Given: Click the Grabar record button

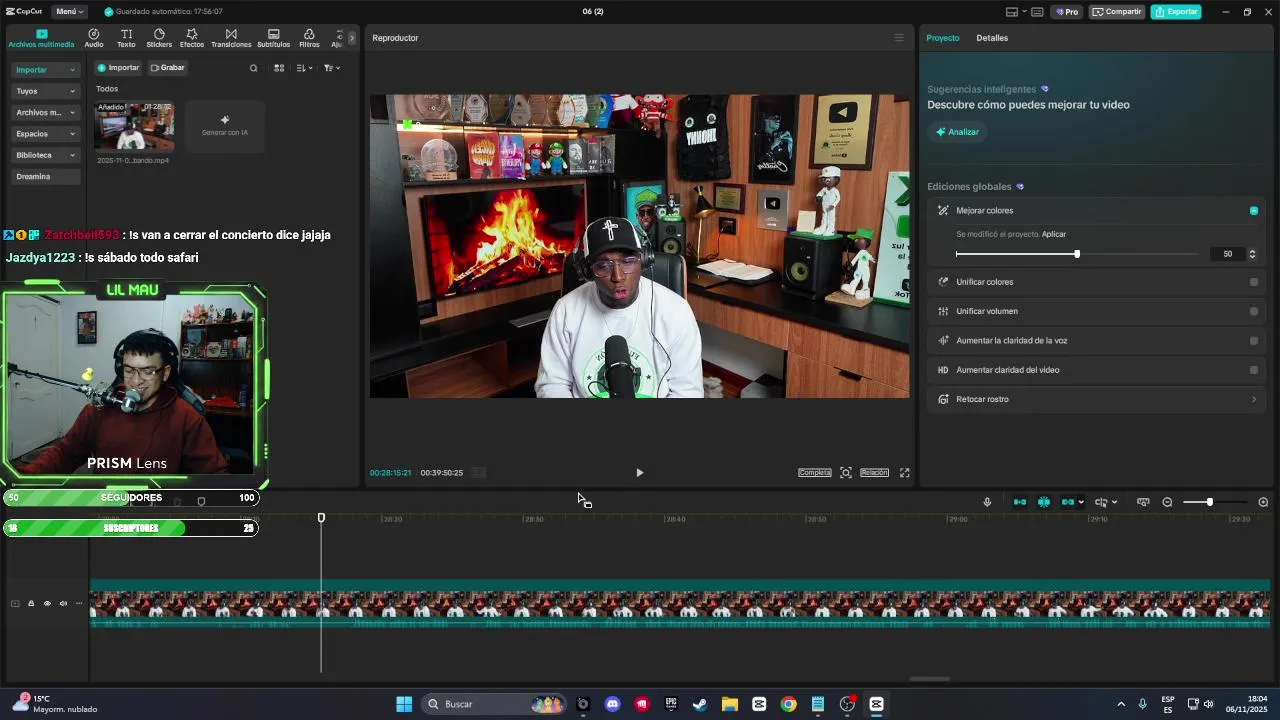Looking at the screenshot, I should pyautogui.click(x=168, y=68).
